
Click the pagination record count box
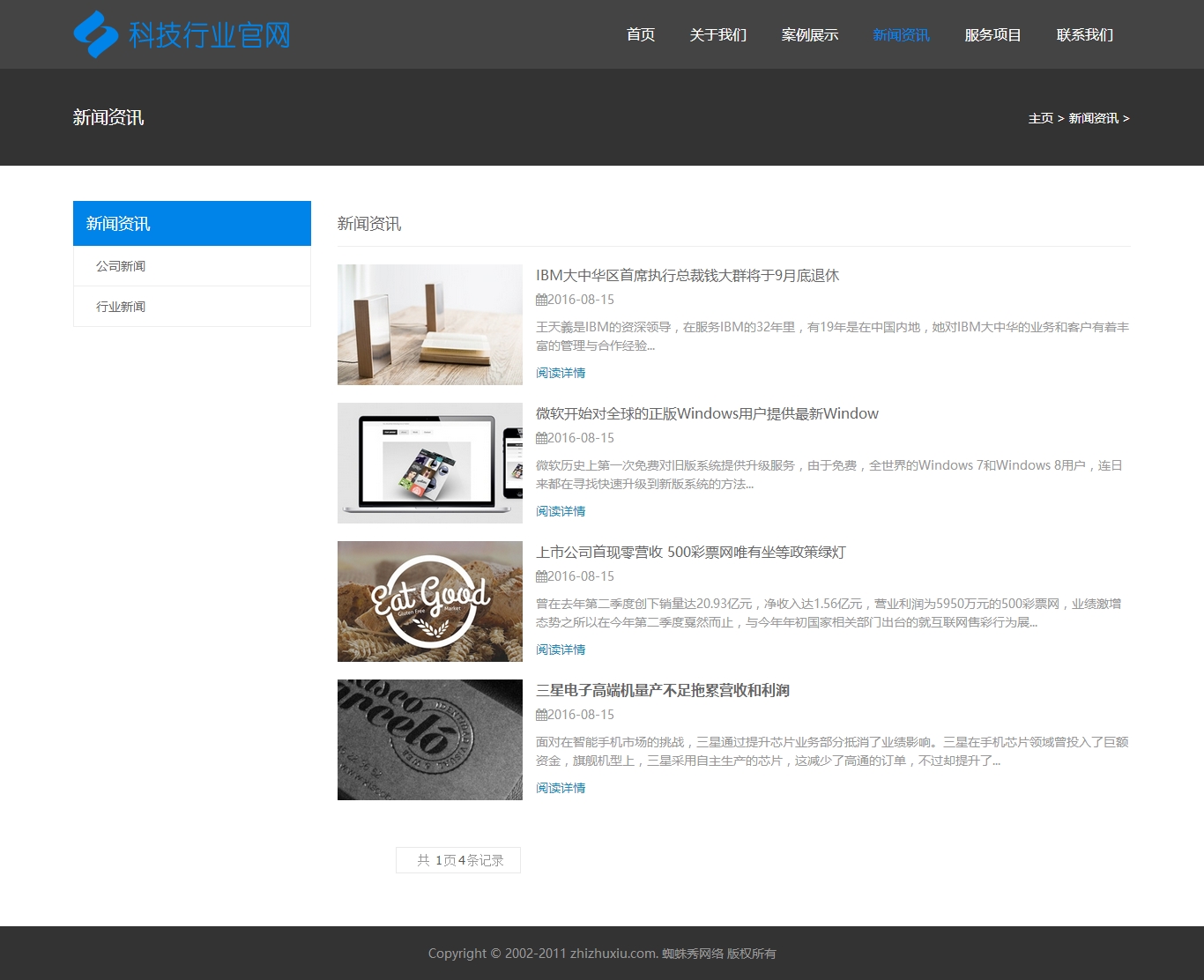(x=458, y=860)
